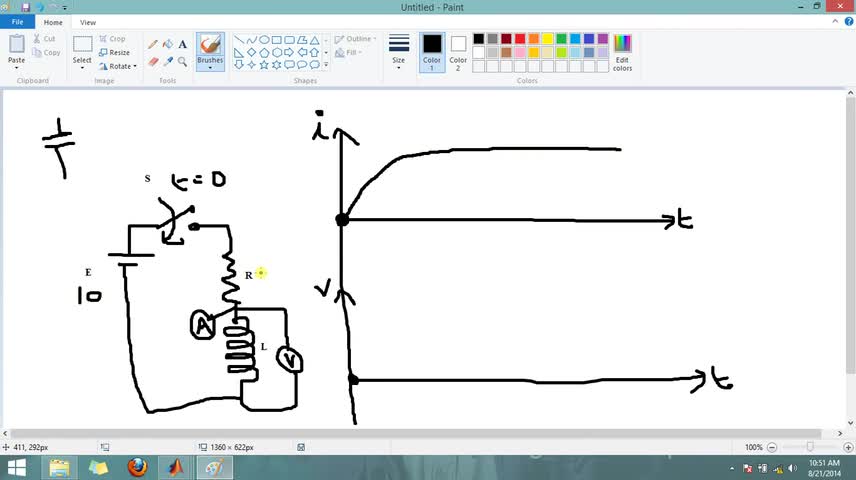
Task: Open the Outline dropdown
Action: (355, 39)
